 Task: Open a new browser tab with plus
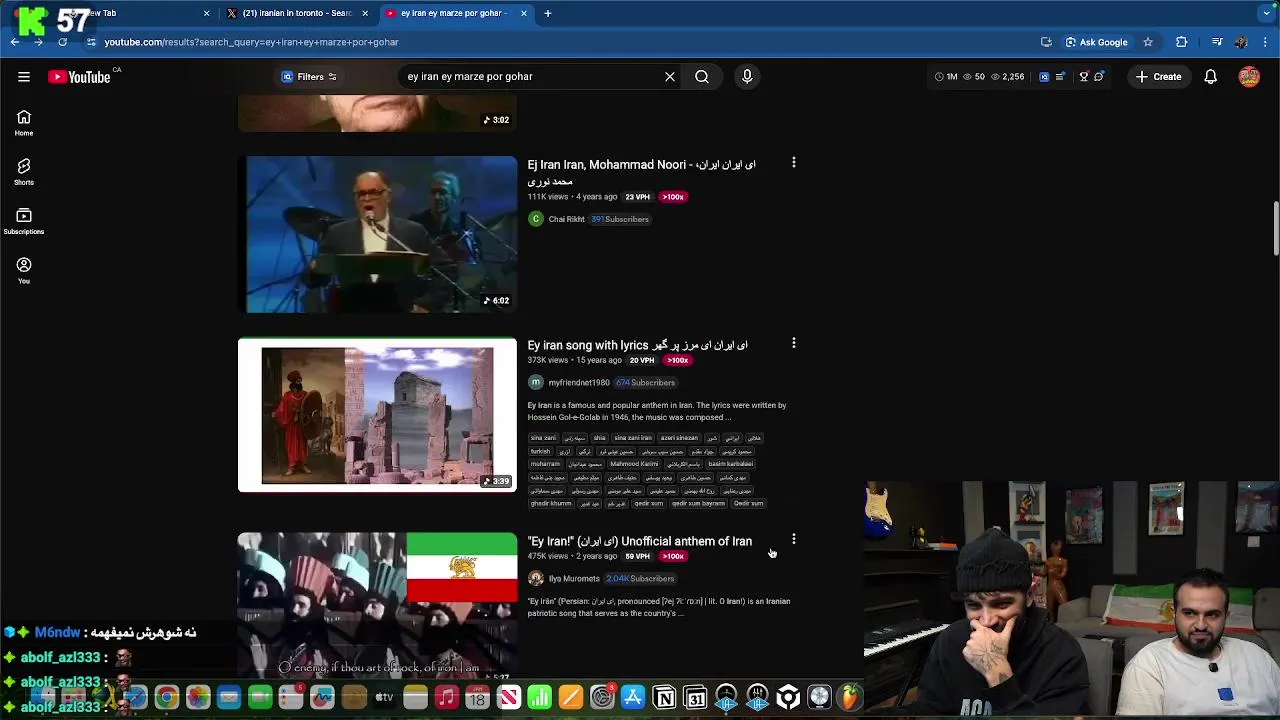[548, 13]
